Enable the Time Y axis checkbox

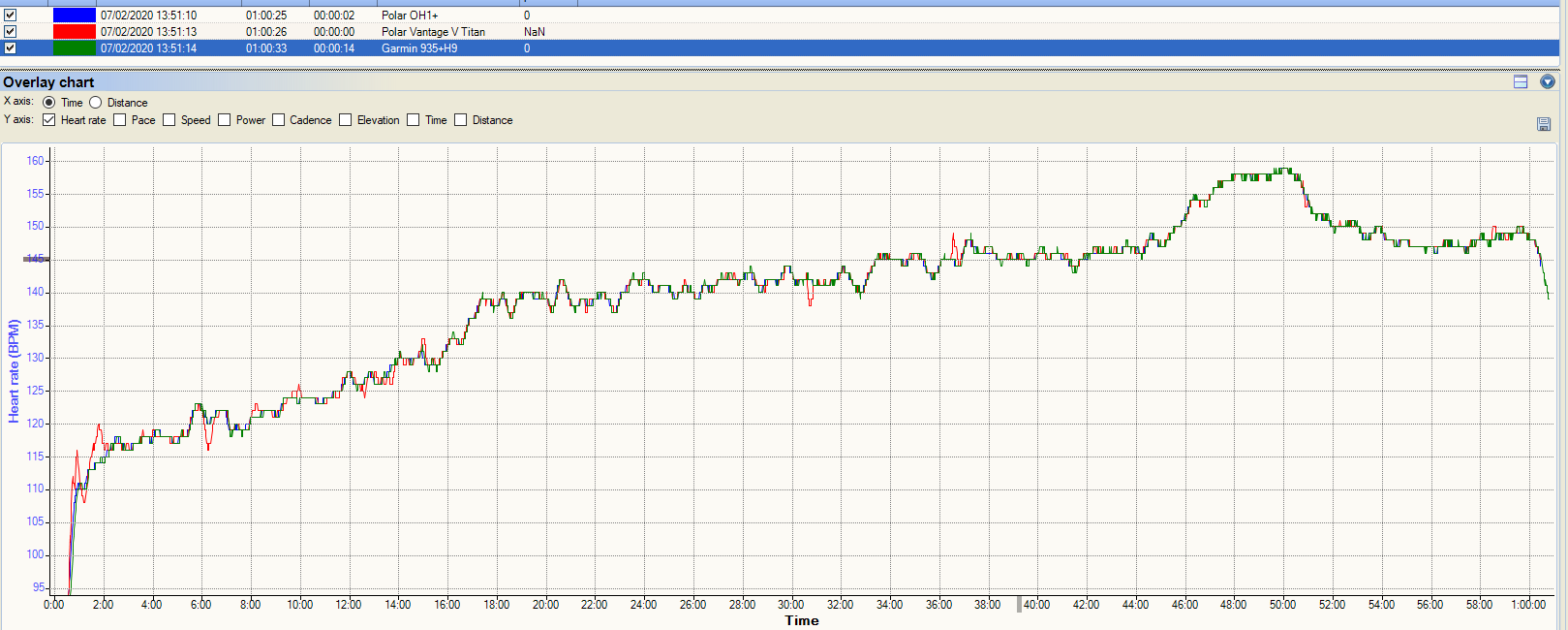tap(414, 120)
